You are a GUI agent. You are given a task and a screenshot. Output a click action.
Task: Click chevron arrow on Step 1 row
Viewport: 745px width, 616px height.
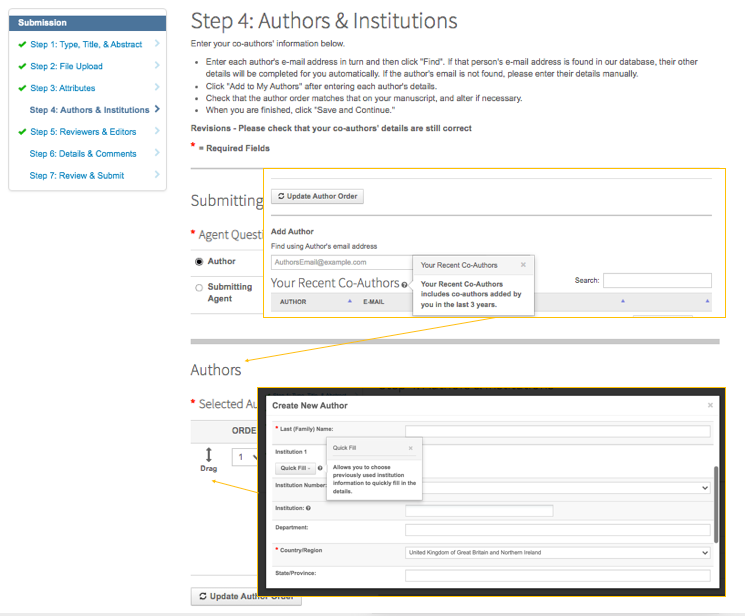pos(157,43)
